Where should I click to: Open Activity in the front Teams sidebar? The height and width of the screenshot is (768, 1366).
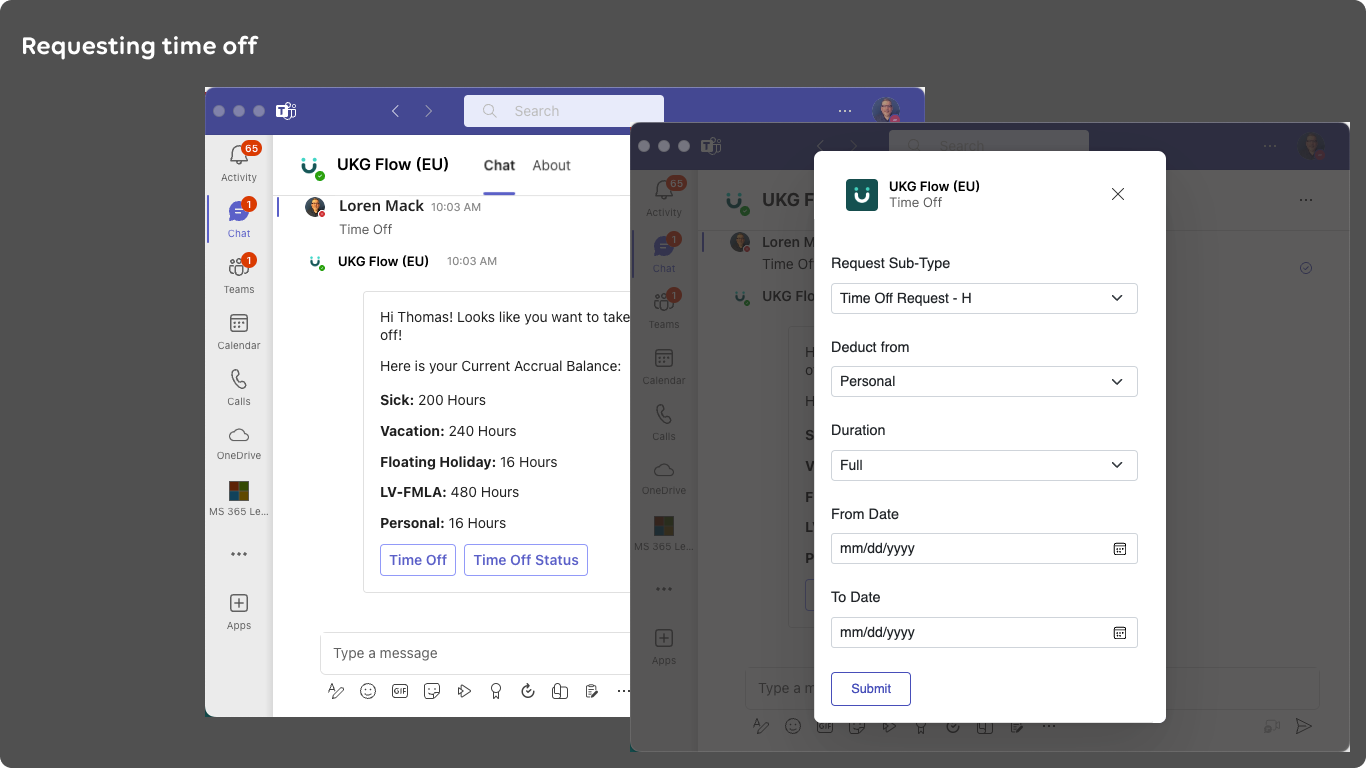tap(239, 163)
